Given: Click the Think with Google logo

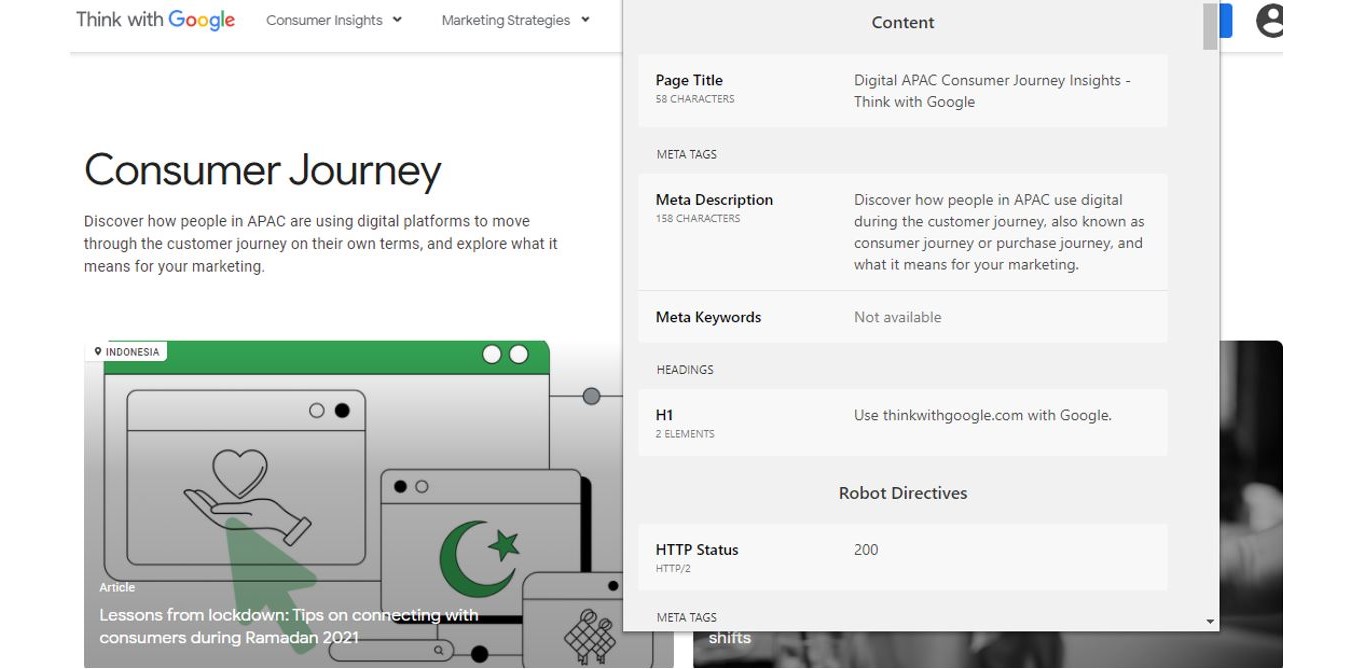Looking at the screenshot, I should pyautogui.click(x=155, y=19).
